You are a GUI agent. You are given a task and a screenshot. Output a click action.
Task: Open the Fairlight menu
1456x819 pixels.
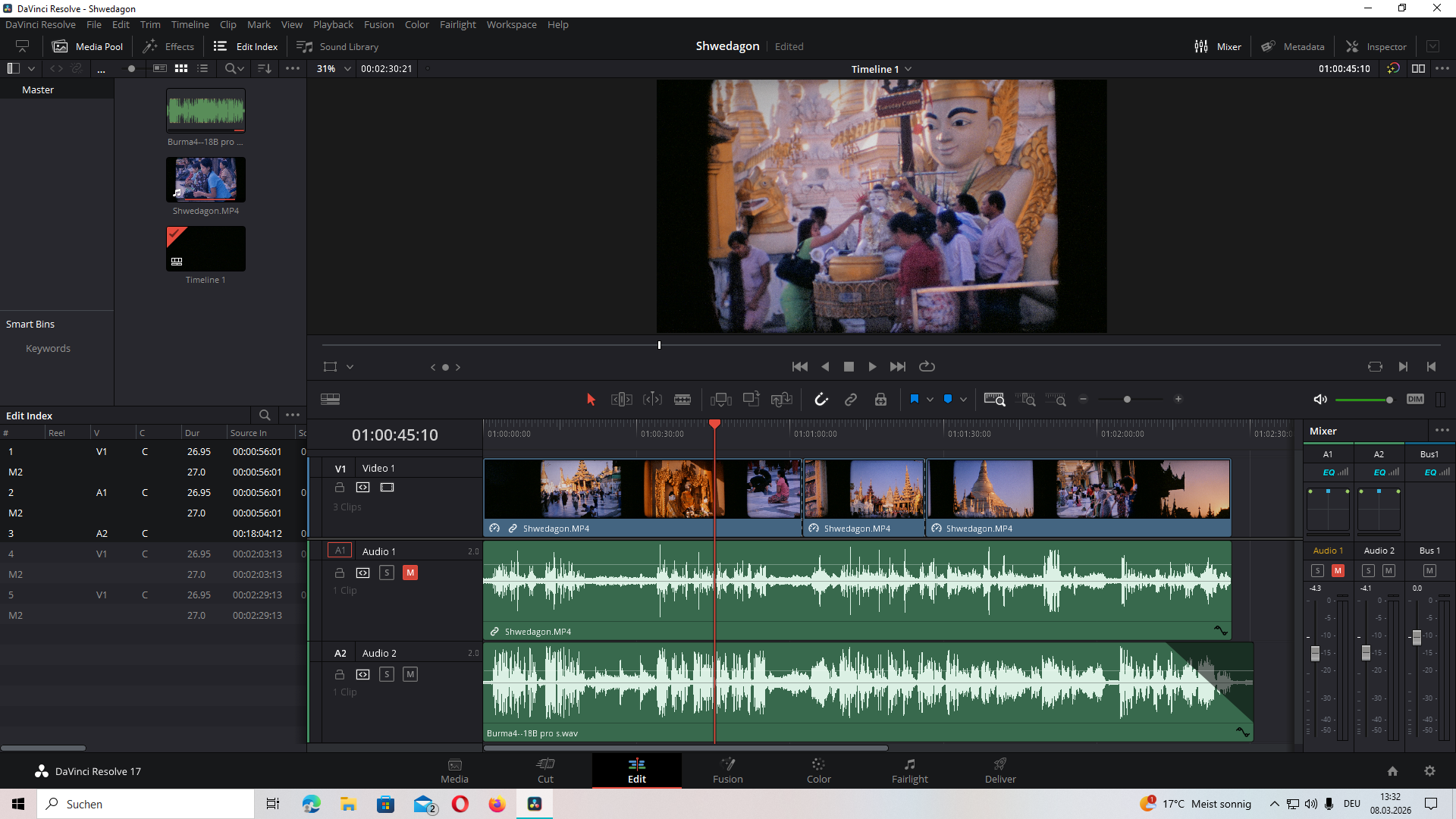(457, 24)
